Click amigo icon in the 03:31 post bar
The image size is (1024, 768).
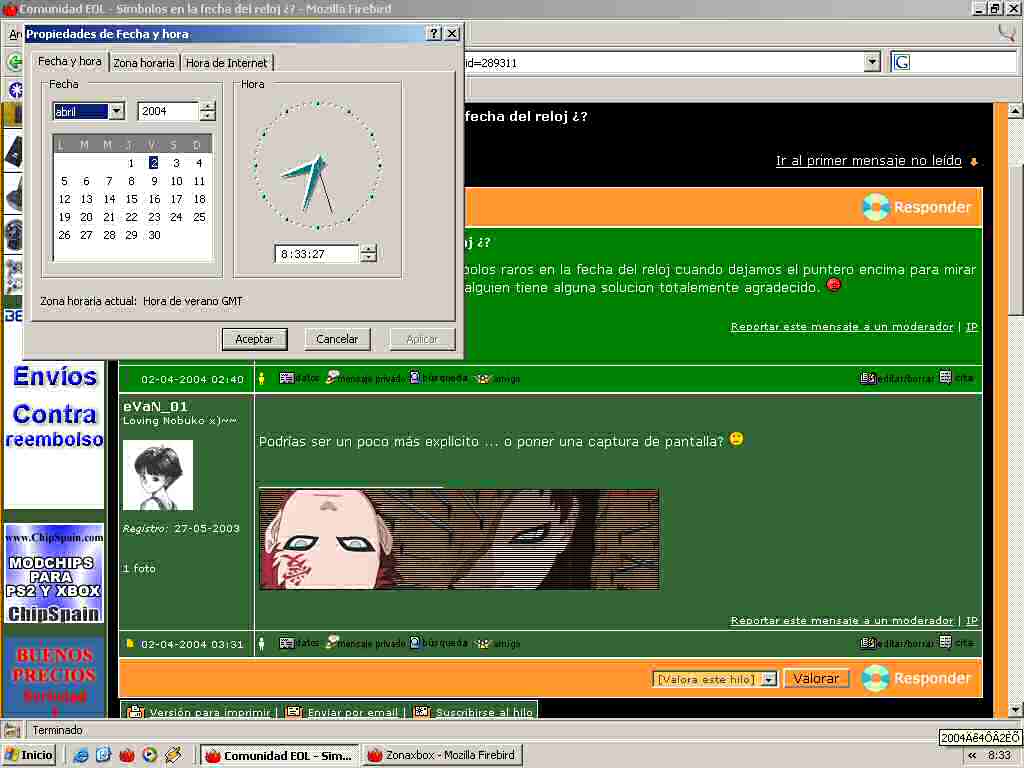click(497, 644)
